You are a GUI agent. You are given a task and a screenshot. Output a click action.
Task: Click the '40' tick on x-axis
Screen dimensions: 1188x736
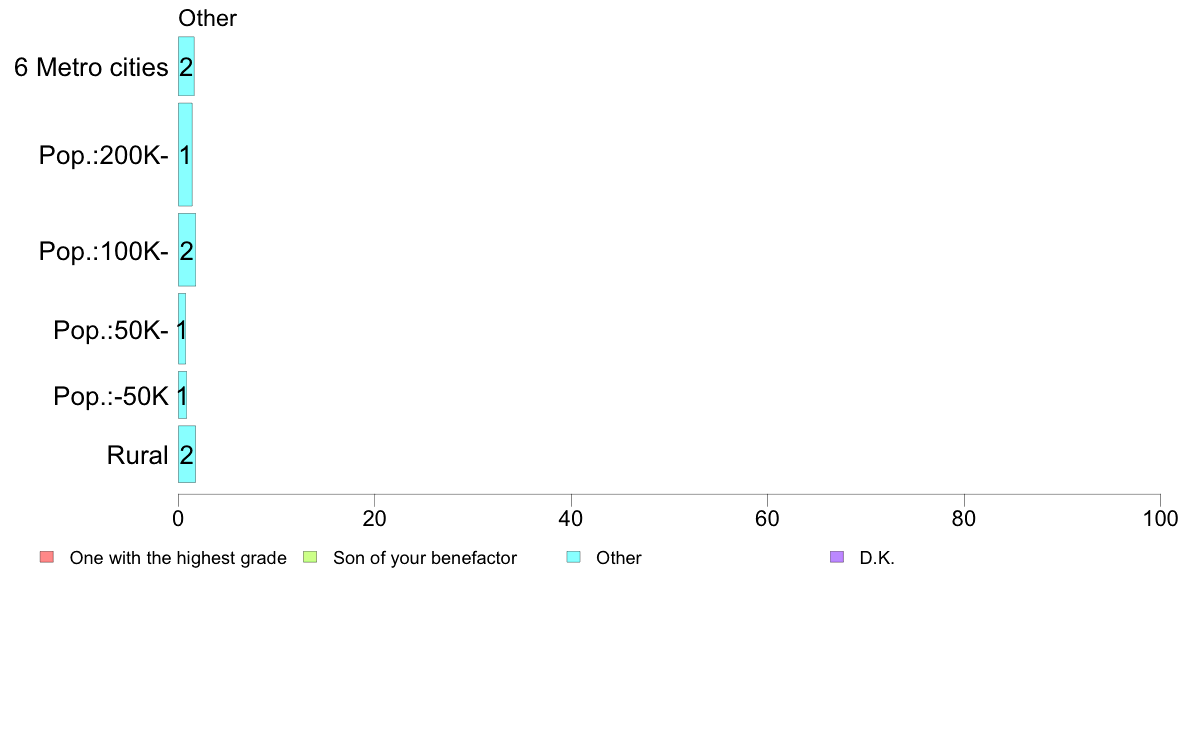[571, 518]
